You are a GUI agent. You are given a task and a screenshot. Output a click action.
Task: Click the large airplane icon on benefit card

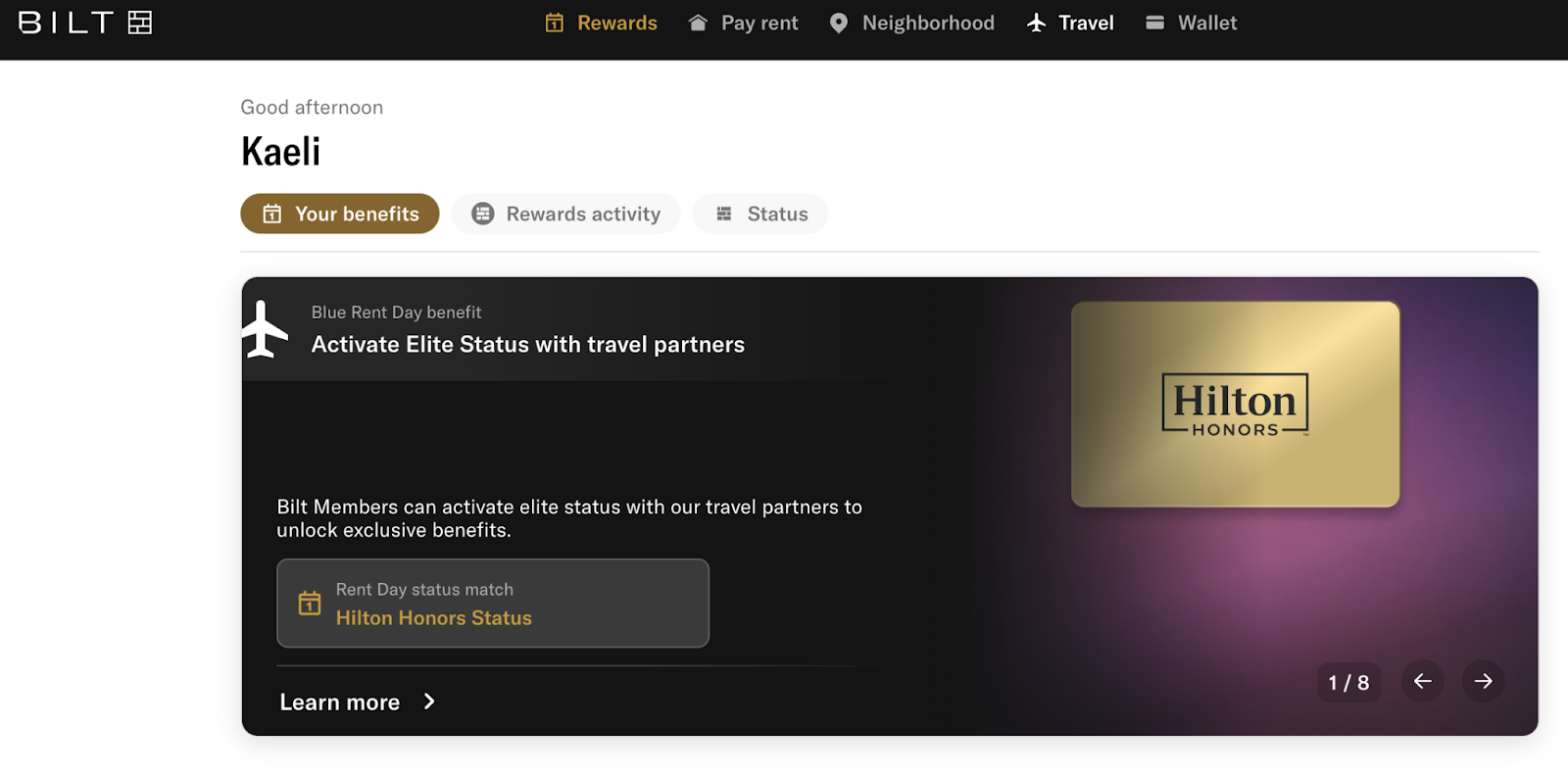[x=265, y=329]
